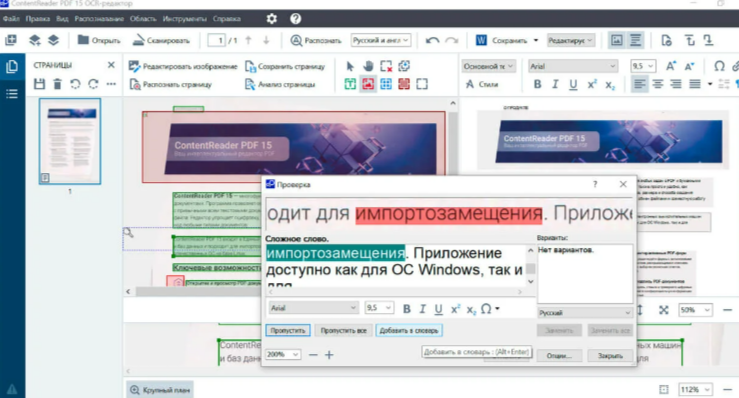This screenshot has width=739, height=398.
Task: Click the settings gear icon in menu bar
Action: [x=271, y=18]
